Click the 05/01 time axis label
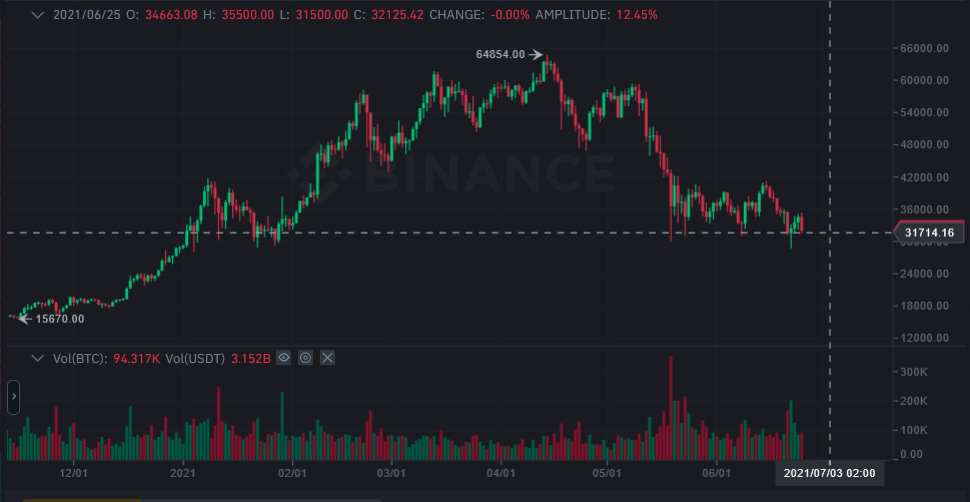970x502 pixels. pos(607,473)
